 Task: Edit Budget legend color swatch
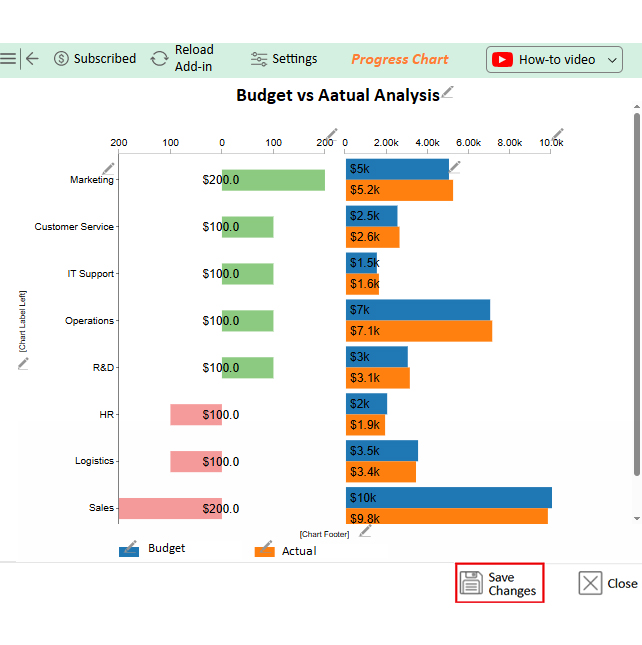click(x=129, y=549)
